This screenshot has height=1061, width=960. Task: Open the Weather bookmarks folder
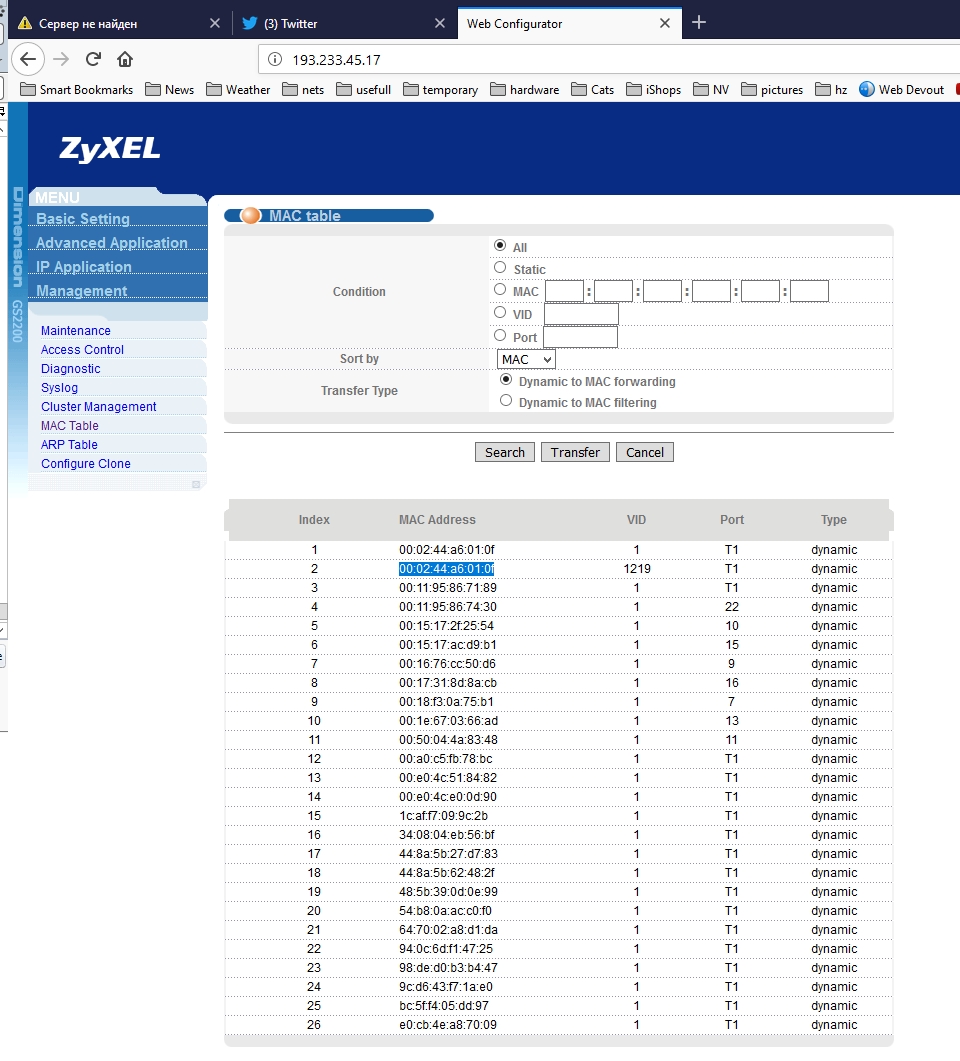(x=238, y=89)
